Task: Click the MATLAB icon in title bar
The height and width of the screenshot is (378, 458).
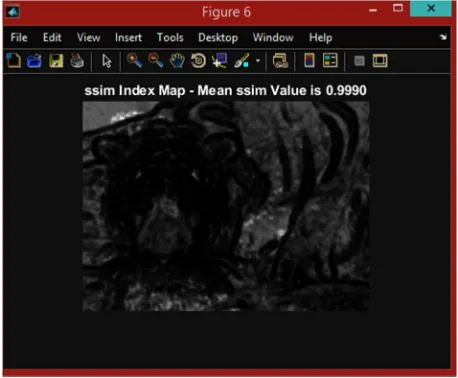Action: coord(13,12)
